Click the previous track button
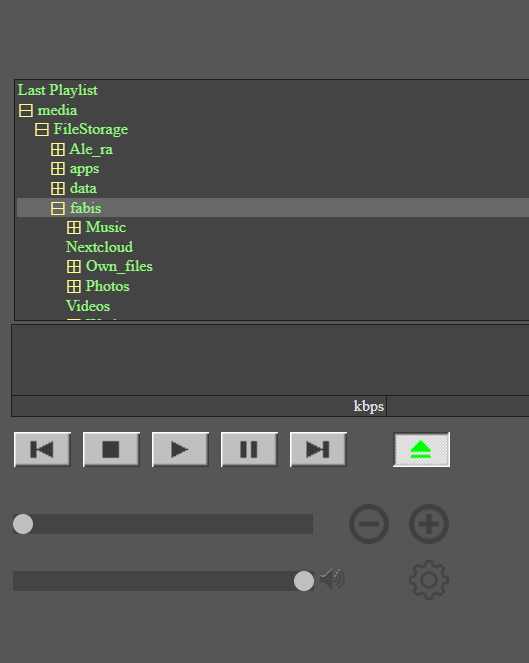529x663 pixels. pos(42,449)
